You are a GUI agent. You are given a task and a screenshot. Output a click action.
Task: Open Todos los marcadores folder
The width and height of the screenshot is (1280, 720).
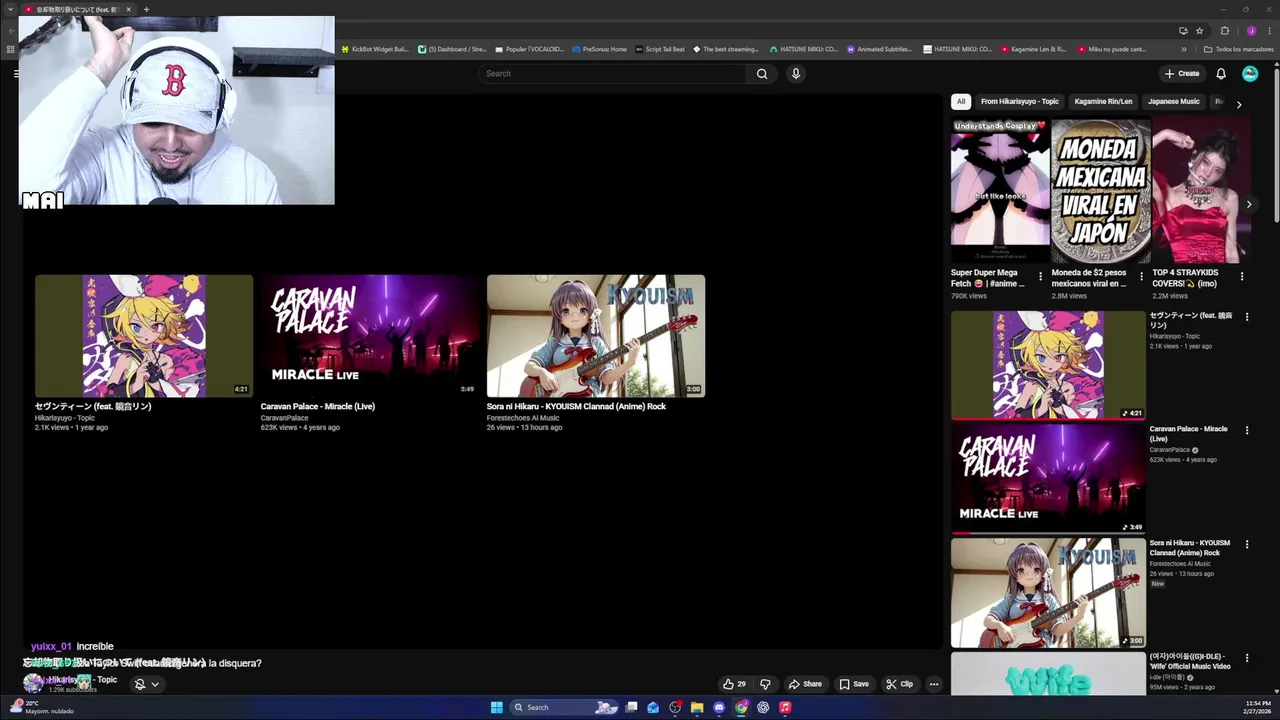click(x=1238, y=49)
